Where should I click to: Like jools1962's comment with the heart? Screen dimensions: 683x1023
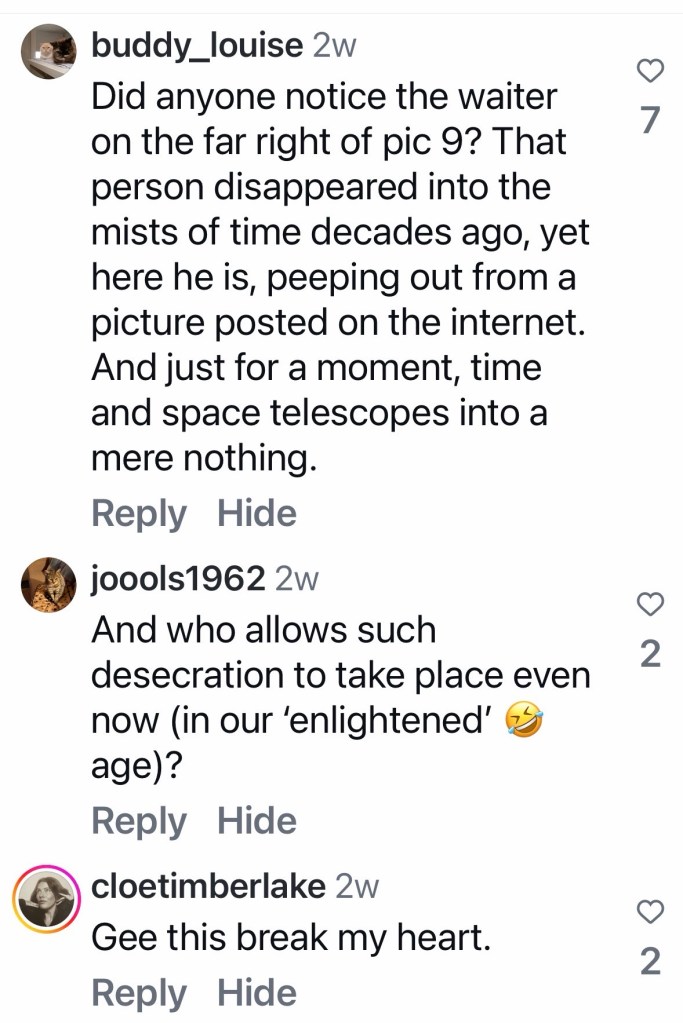pyautogui.click(x=650, y=603)
